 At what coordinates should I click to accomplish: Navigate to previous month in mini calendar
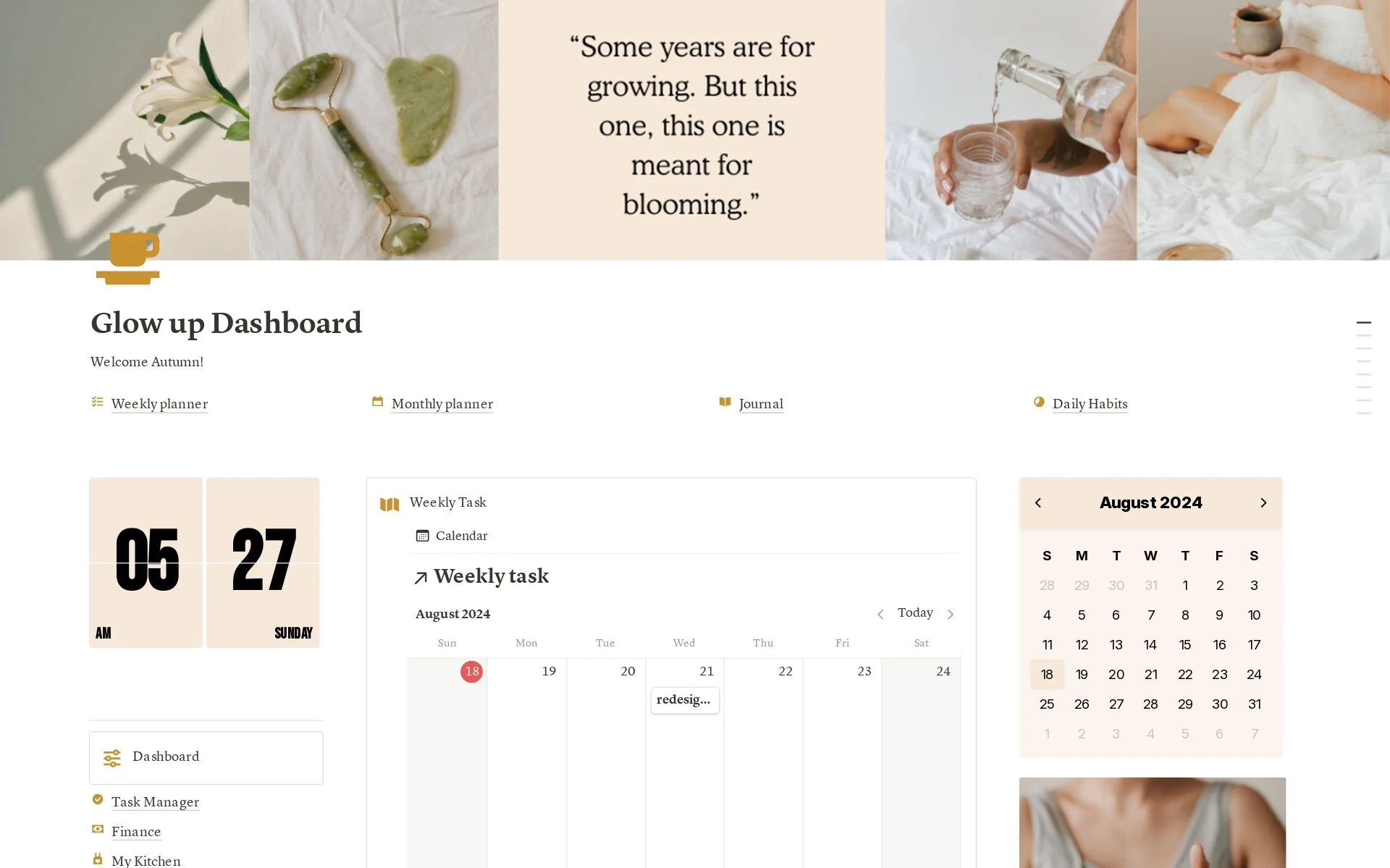click(x=1038, y=502)
